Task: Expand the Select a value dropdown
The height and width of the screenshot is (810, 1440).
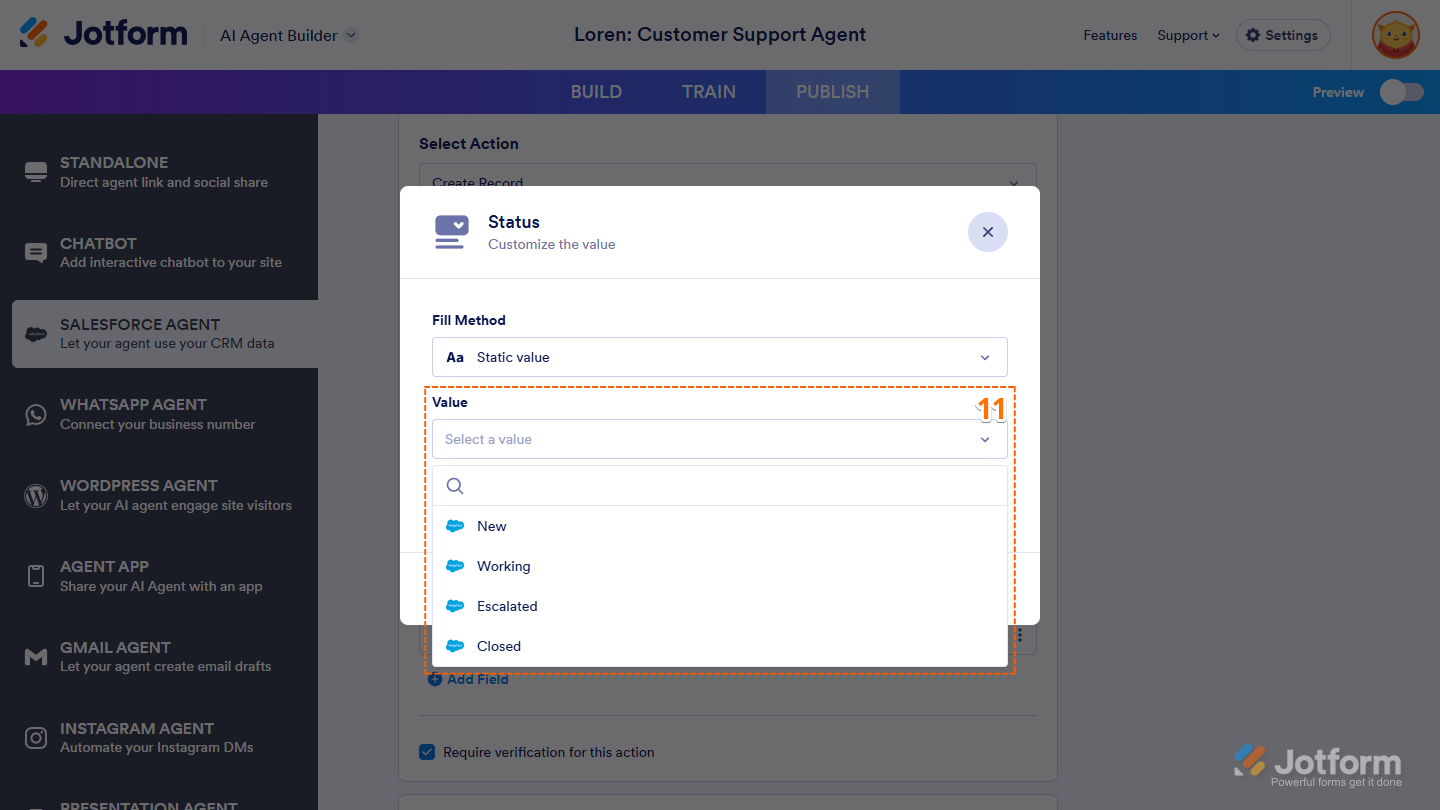Action: (x=719, y=439)
